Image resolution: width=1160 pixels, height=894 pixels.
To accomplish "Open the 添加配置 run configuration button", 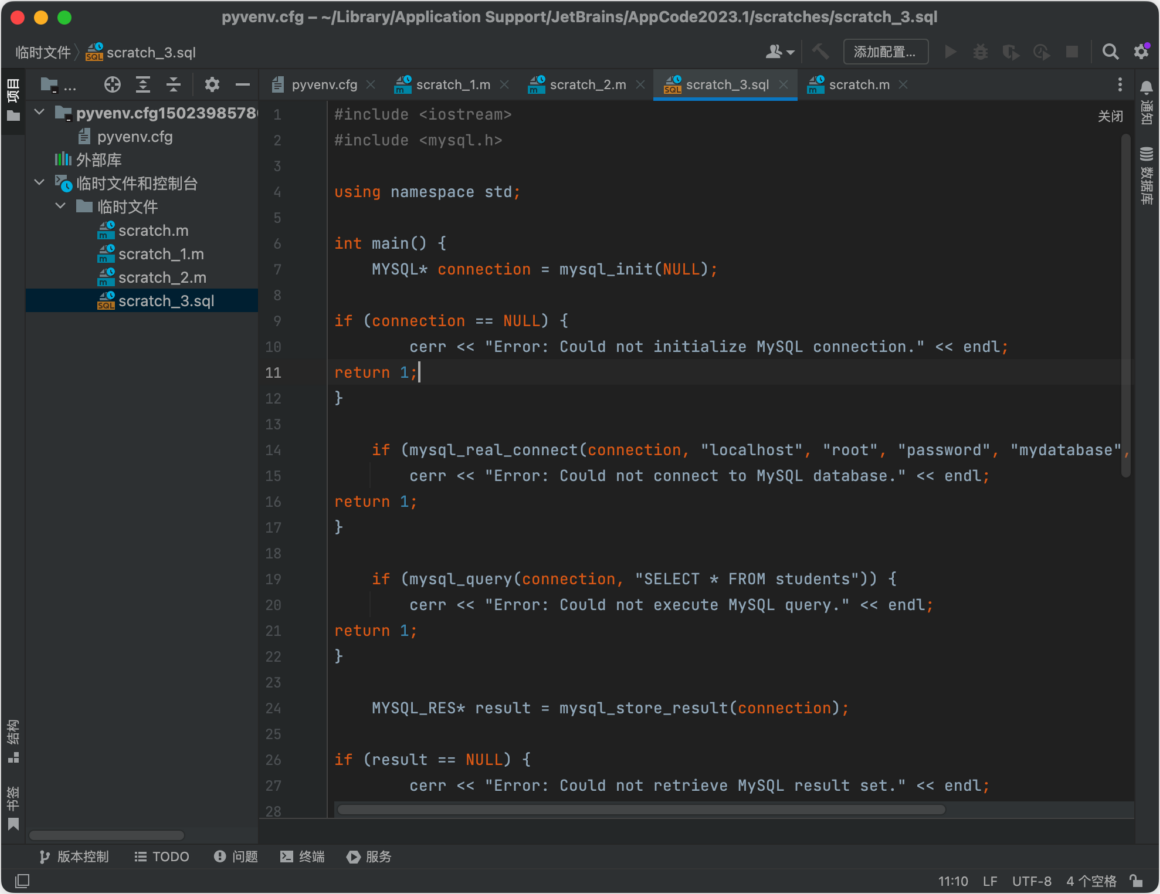I will click(x=886, y=52).
